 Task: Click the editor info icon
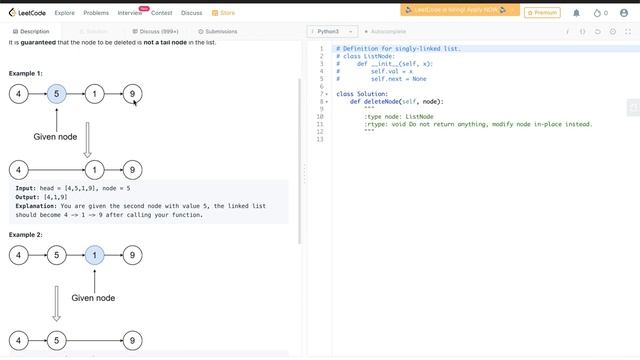point(567,31)
